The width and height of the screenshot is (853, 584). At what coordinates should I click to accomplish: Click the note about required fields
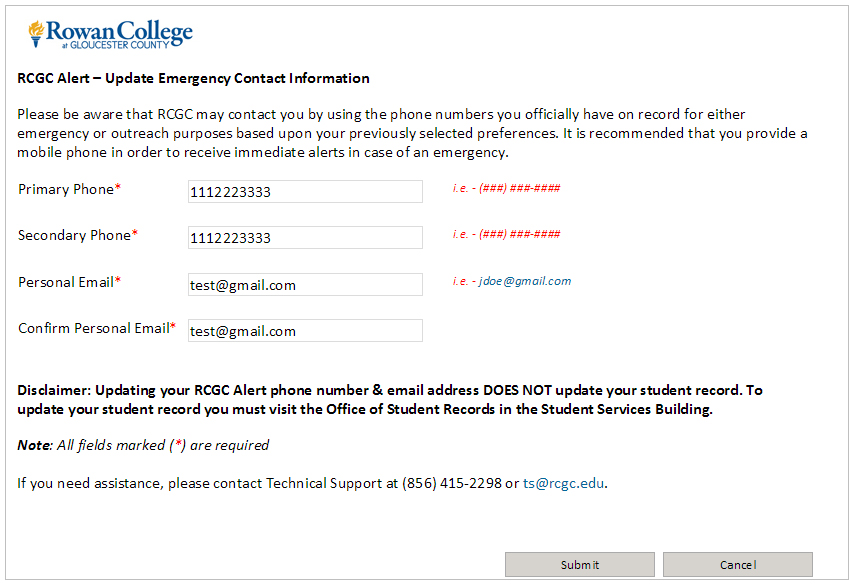click(143, 446)
